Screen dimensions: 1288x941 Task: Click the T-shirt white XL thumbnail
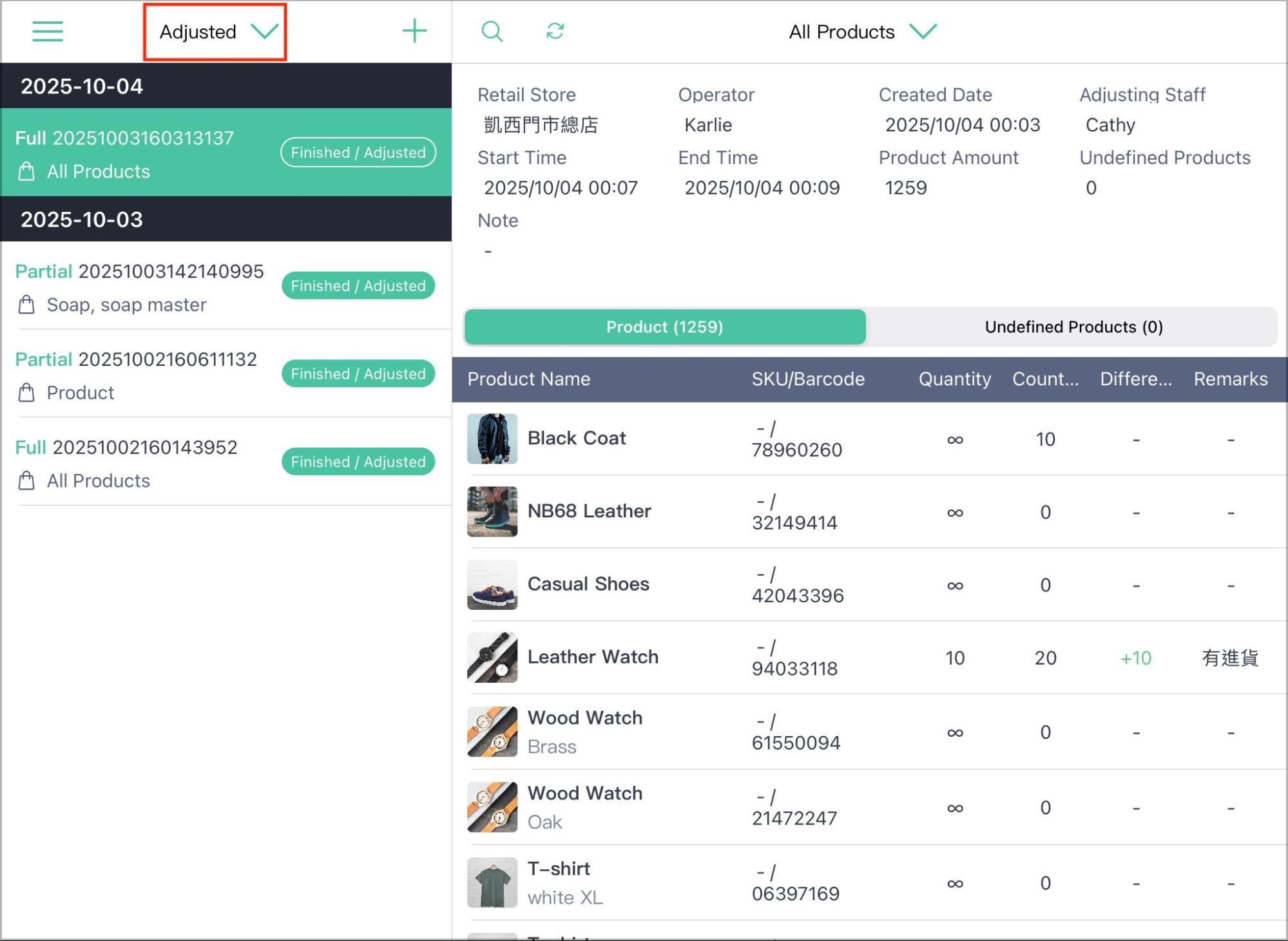[492, 882]
